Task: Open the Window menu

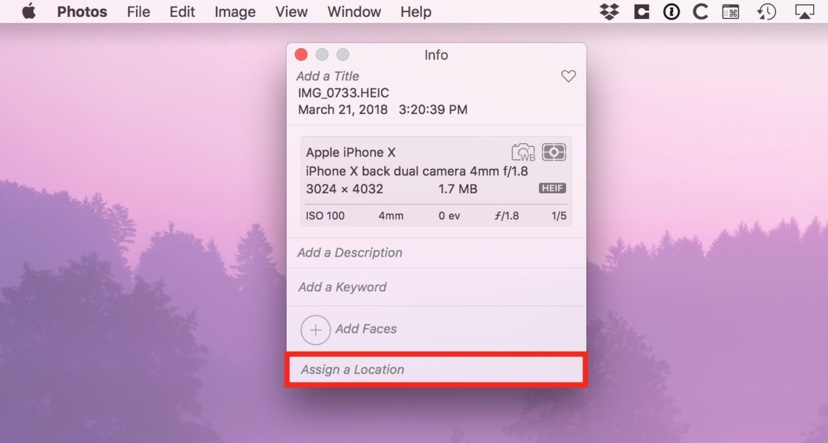Action: pyautogui.click(x=354, y=12)
